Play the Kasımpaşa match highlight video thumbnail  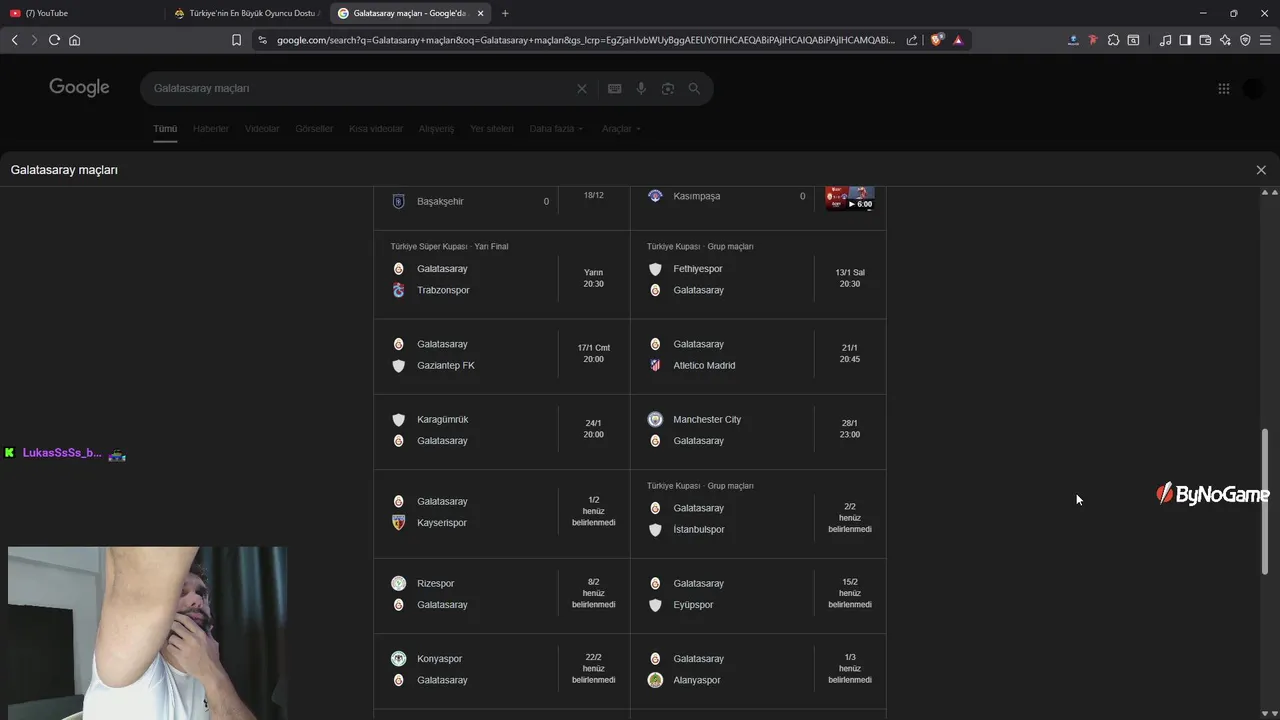[x=850, y=197]
